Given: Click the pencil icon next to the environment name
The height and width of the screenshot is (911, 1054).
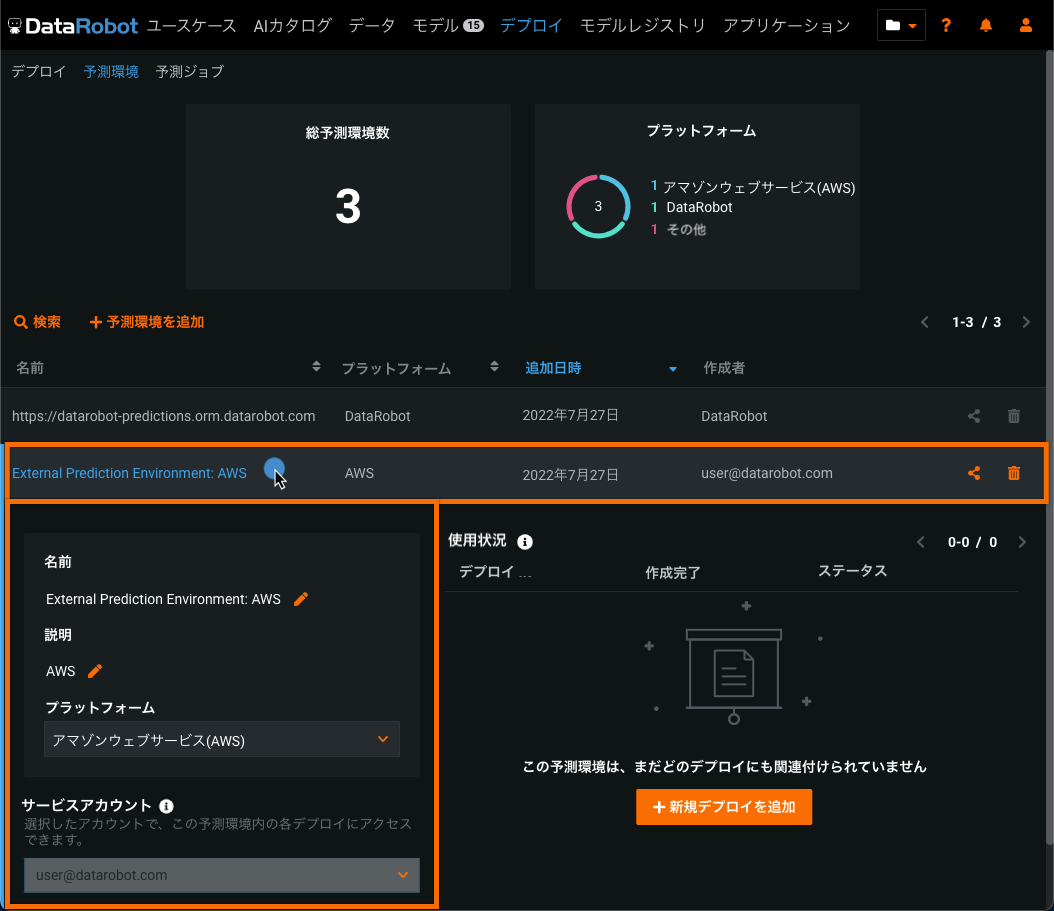Looking at the screenshot, I should [x=301, y=599].
